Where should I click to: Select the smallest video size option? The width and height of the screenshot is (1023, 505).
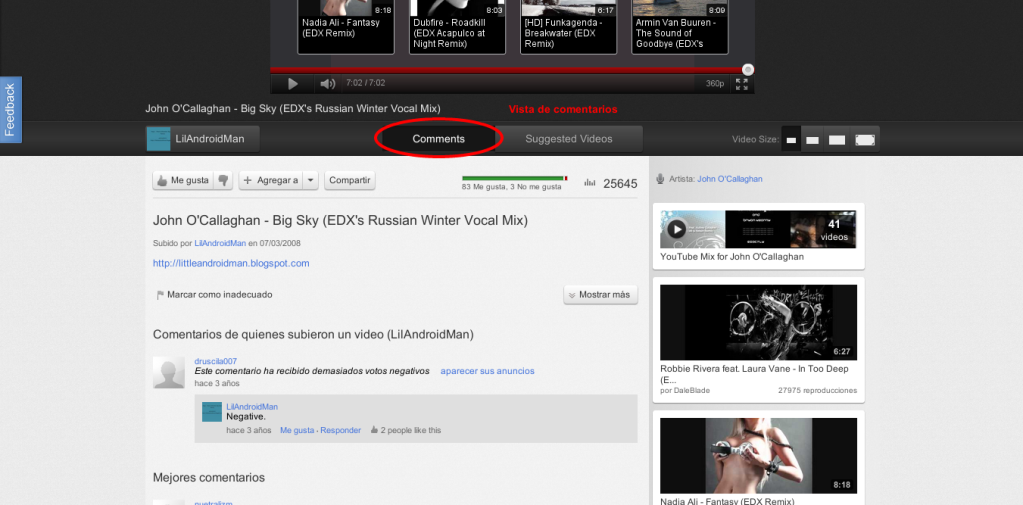[790, 140]
